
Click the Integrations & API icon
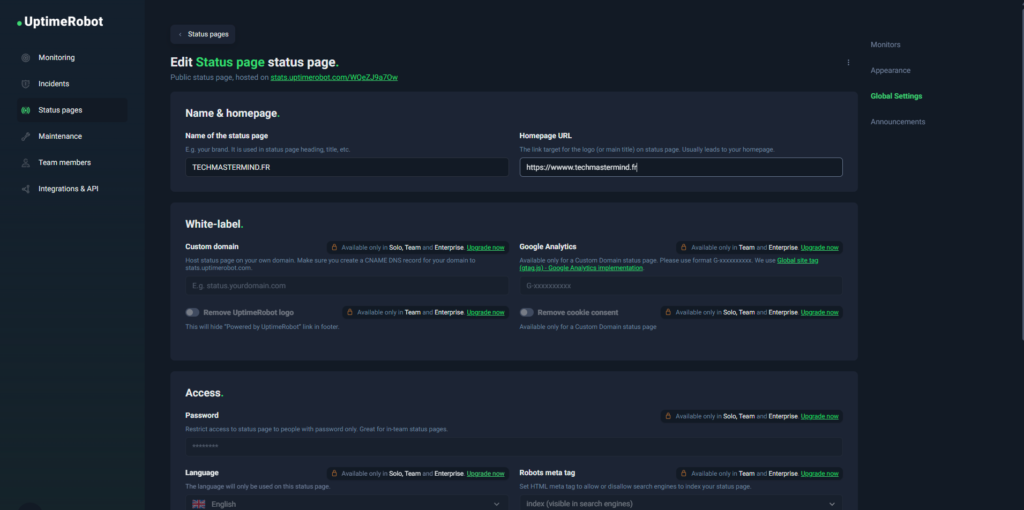click(25, 188)
